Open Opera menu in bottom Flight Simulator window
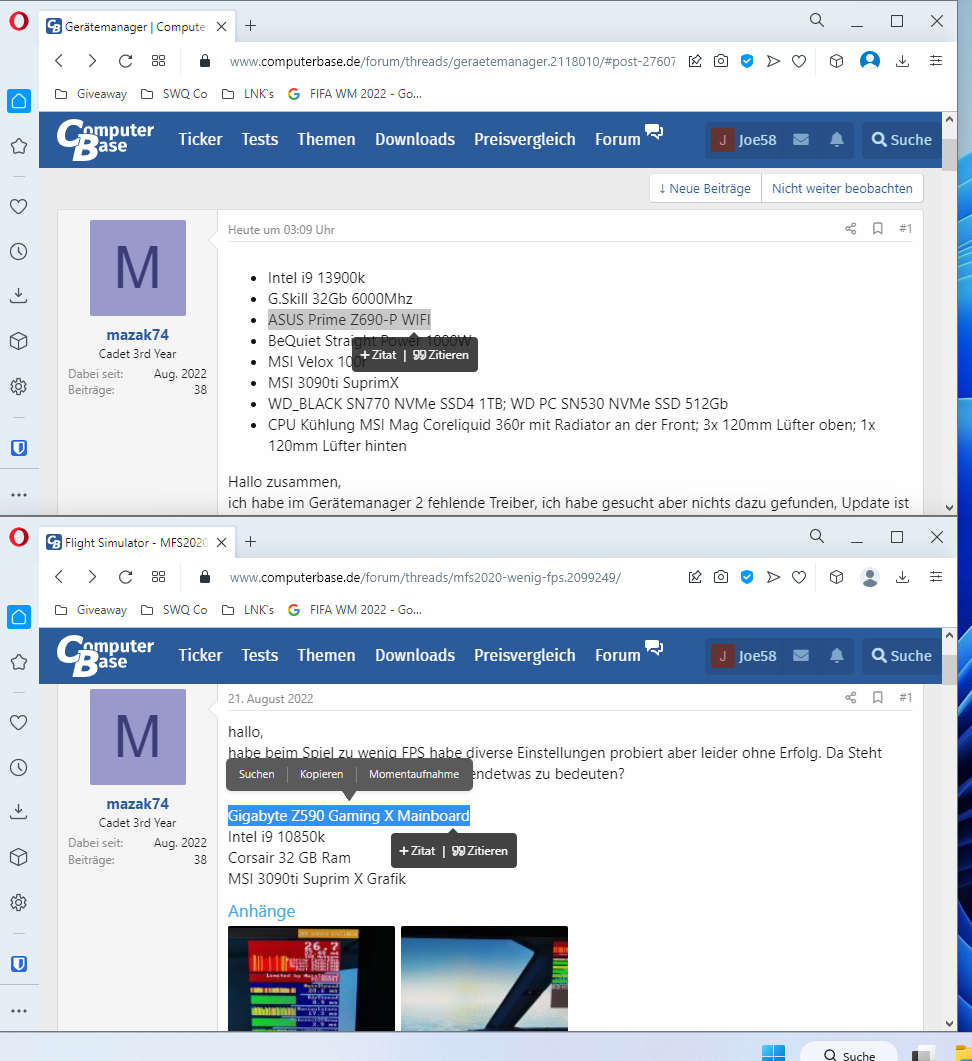Viewport: 972px width, 1061px height. click(19, 537)
